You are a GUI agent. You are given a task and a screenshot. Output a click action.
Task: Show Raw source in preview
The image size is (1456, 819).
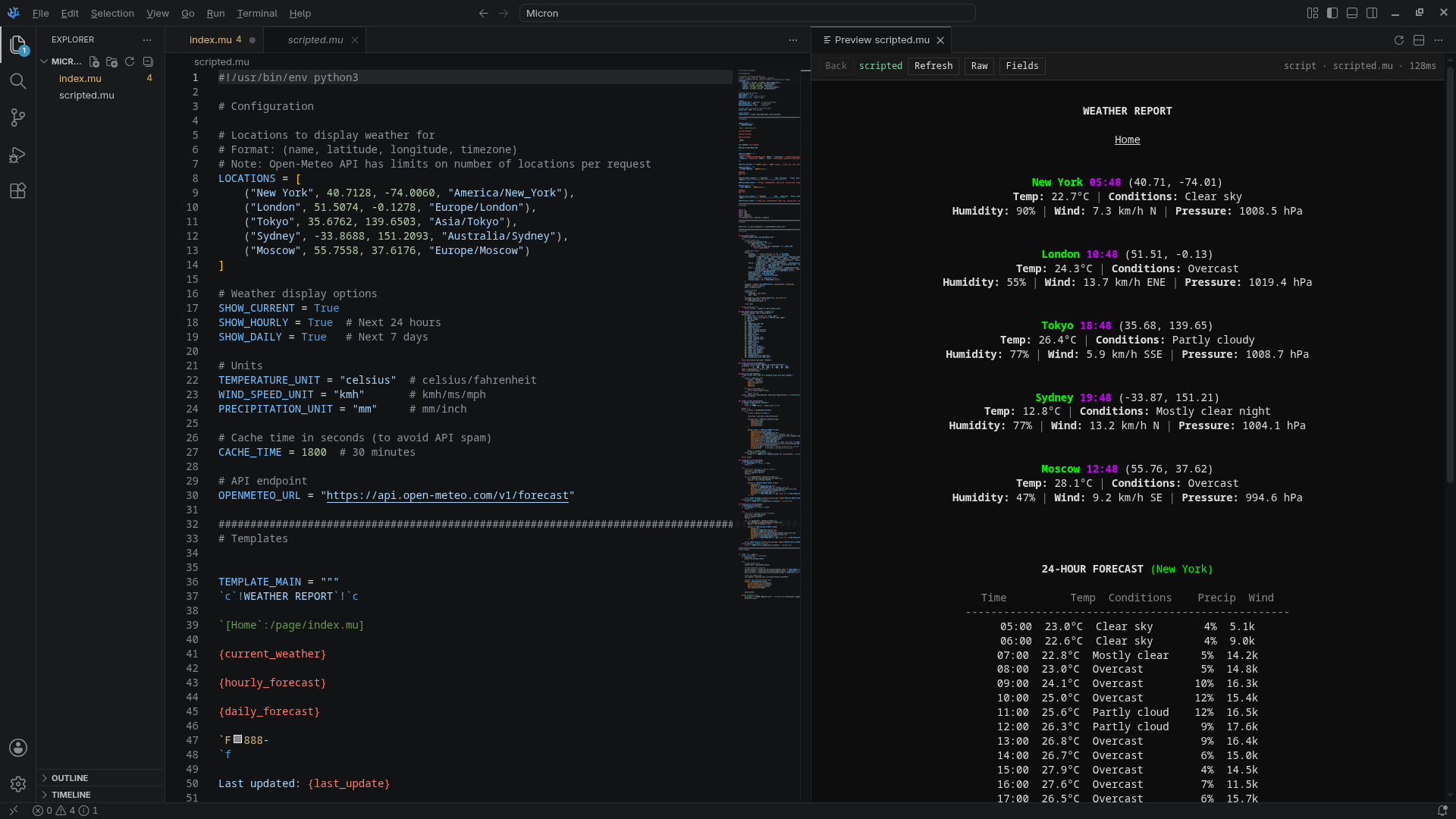[980, 66]
